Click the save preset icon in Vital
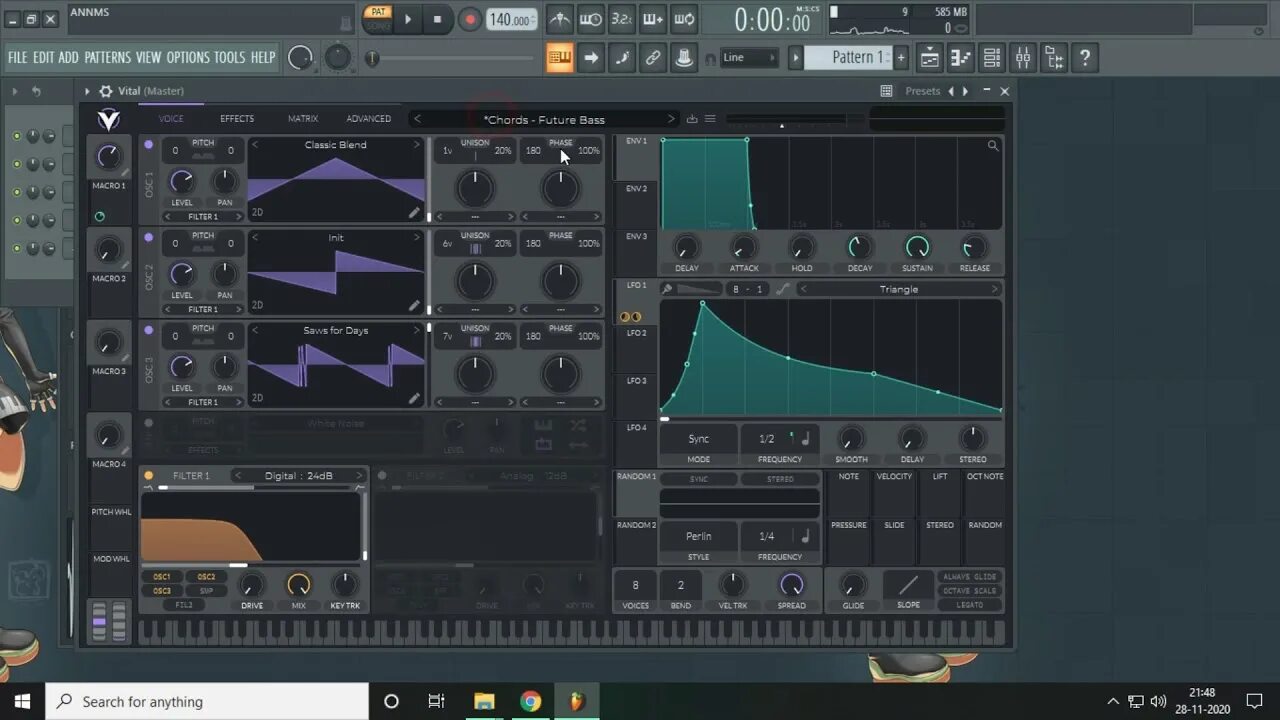Image resolution: width=1280 pixels, height=720 pixels. (x=692, y=119)
